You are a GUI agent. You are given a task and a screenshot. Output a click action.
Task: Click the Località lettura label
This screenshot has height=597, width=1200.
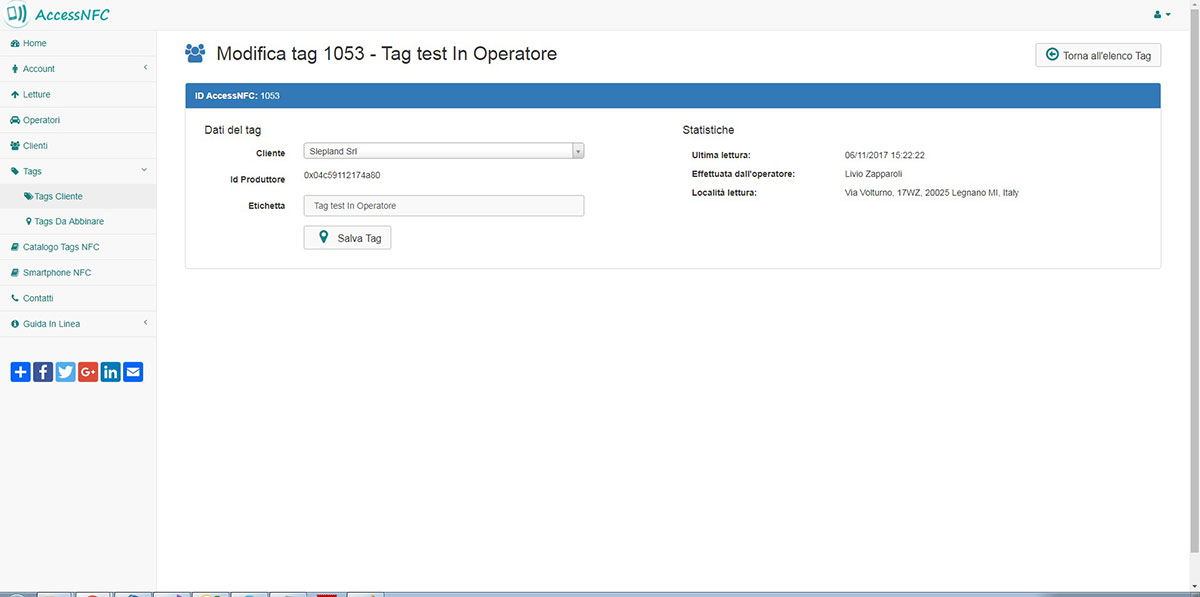click(x=724, y=193)
